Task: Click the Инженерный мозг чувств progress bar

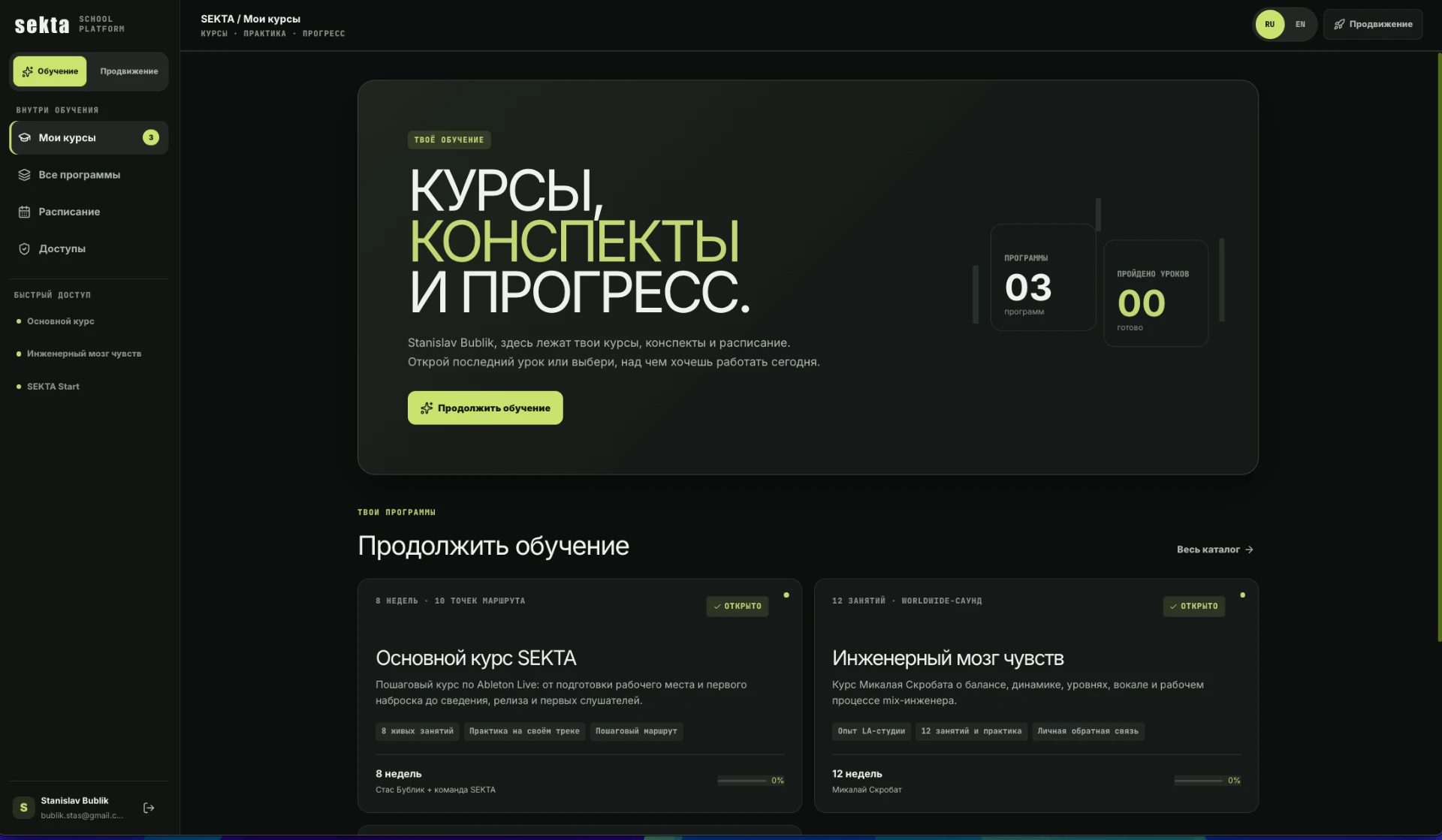Action: click(1199, 781)
